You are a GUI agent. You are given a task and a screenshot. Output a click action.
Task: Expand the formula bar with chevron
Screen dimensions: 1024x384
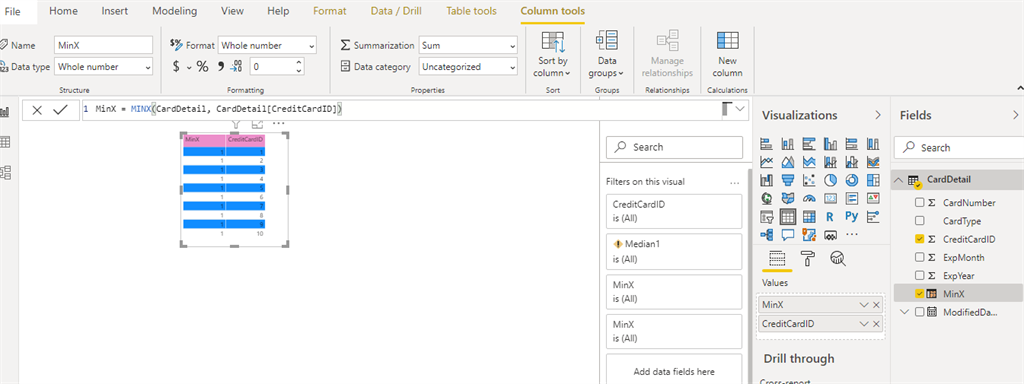(741, 110)
